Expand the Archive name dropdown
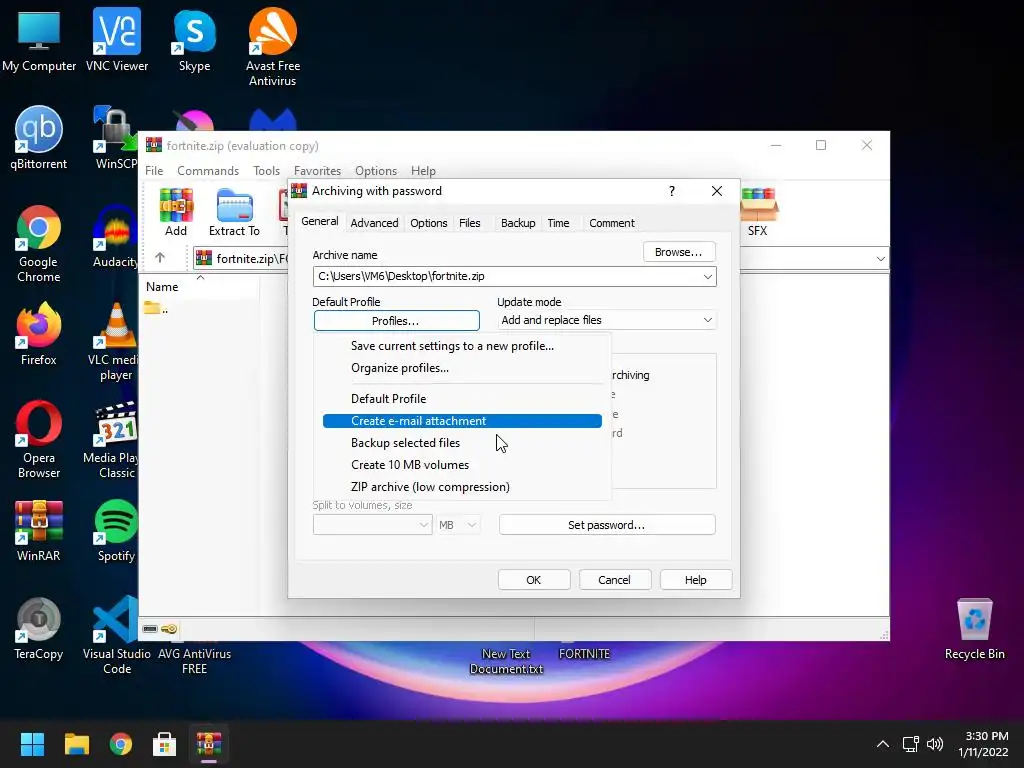This screenshot has height=768, width=1024. tap(707, 276)
